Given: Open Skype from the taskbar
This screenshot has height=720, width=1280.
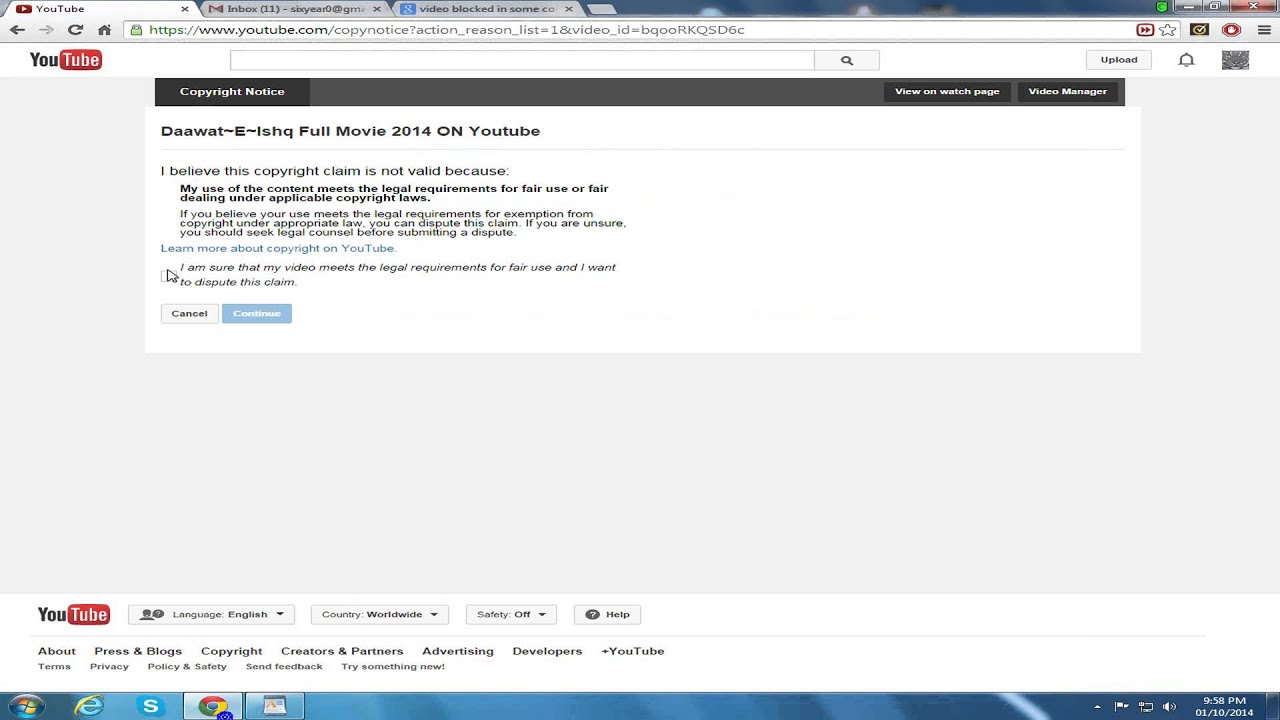Looking at the screenshot, I should tap(151, 706).
